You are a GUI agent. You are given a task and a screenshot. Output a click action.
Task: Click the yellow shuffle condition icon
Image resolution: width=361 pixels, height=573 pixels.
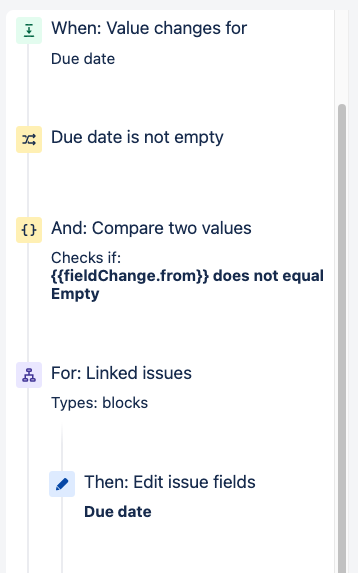click(29, 139)
